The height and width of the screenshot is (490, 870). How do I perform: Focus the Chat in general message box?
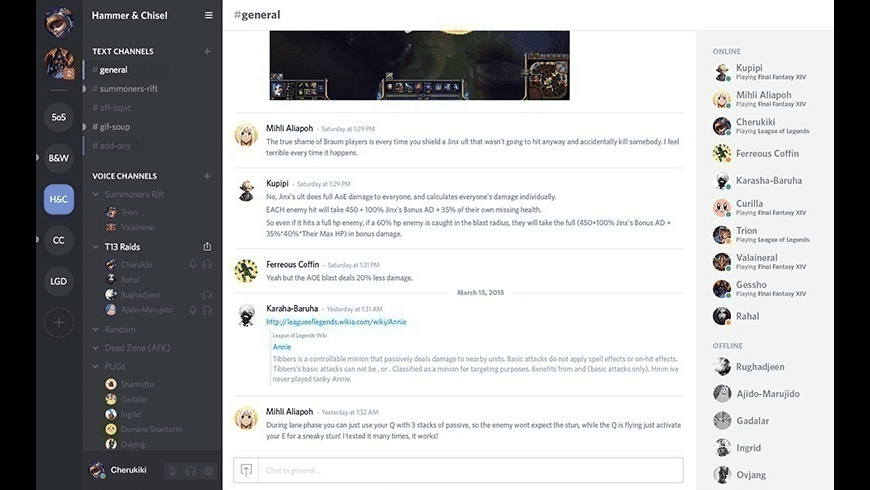point(472,471)
